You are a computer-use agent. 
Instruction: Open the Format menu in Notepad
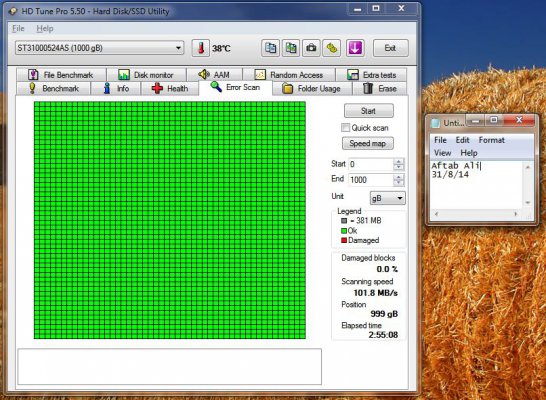tap(491, 140)
